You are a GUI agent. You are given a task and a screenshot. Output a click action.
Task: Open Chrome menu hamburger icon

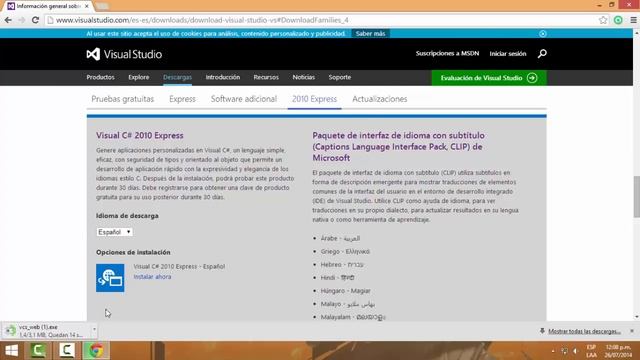pos(633,20)
